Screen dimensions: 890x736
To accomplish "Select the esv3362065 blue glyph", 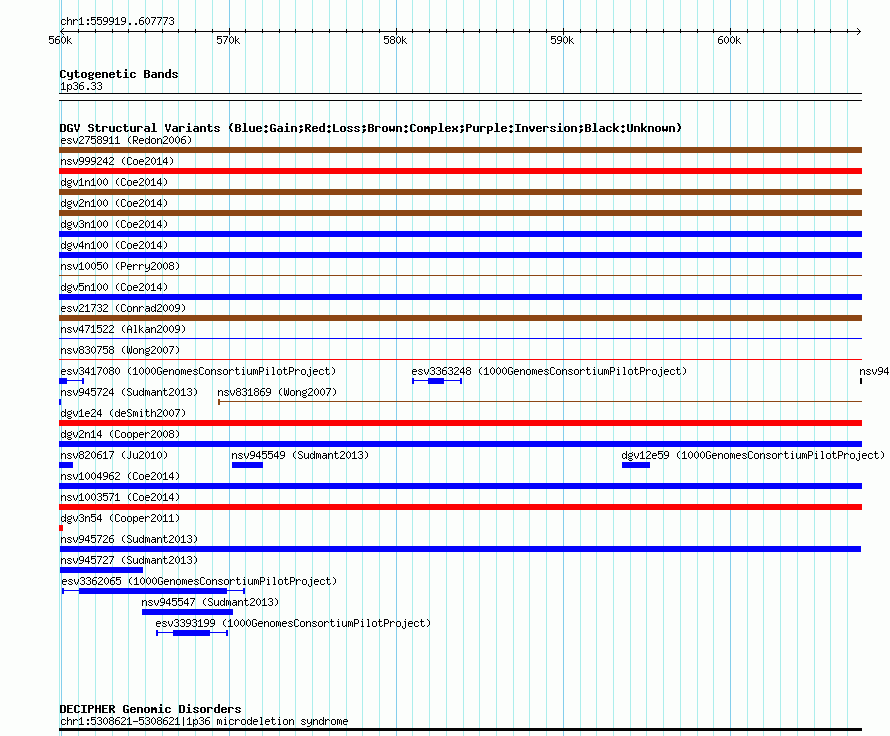I will pyautogui.click(x=153, y=591).
